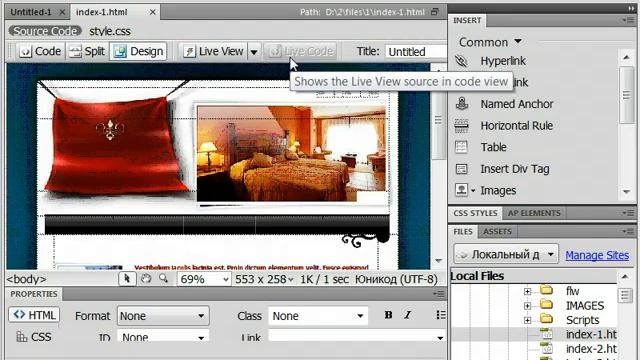This screenshot has height=360, width=640.
Task: Switch to CSS STYLES tab
Action: coord(475,213)
